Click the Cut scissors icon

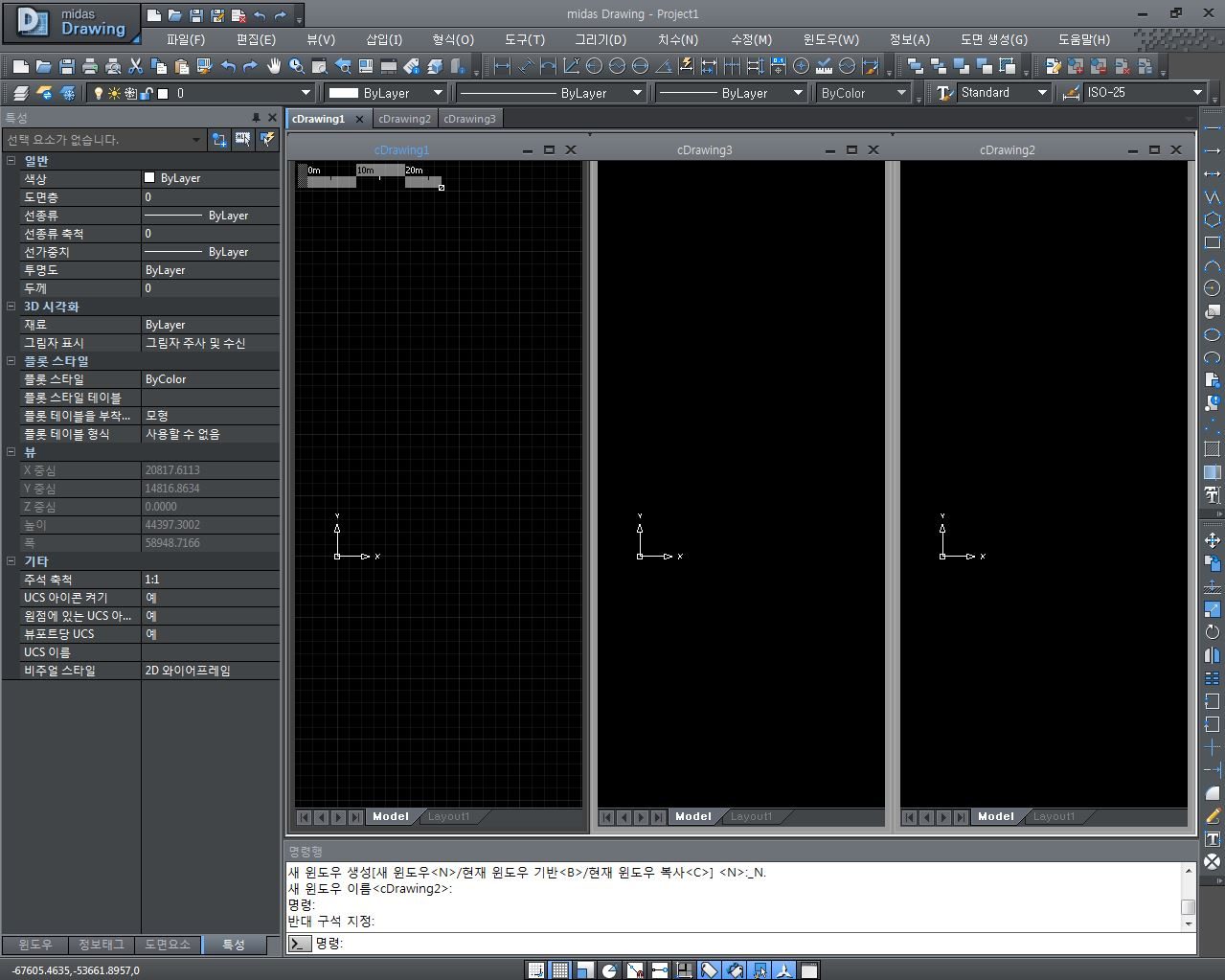[135, 66]
